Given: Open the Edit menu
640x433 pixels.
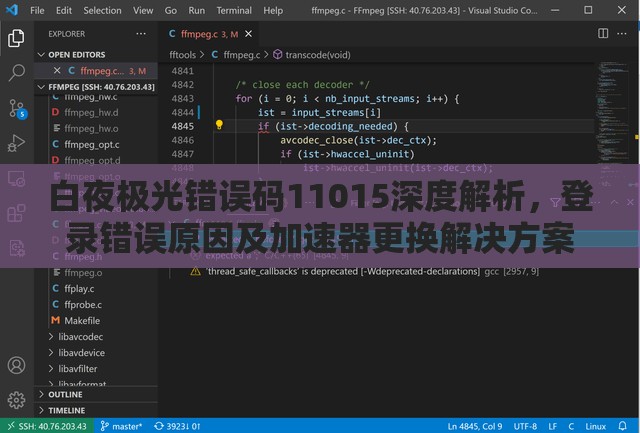Looking at the screenshot, I should [64, 10].
